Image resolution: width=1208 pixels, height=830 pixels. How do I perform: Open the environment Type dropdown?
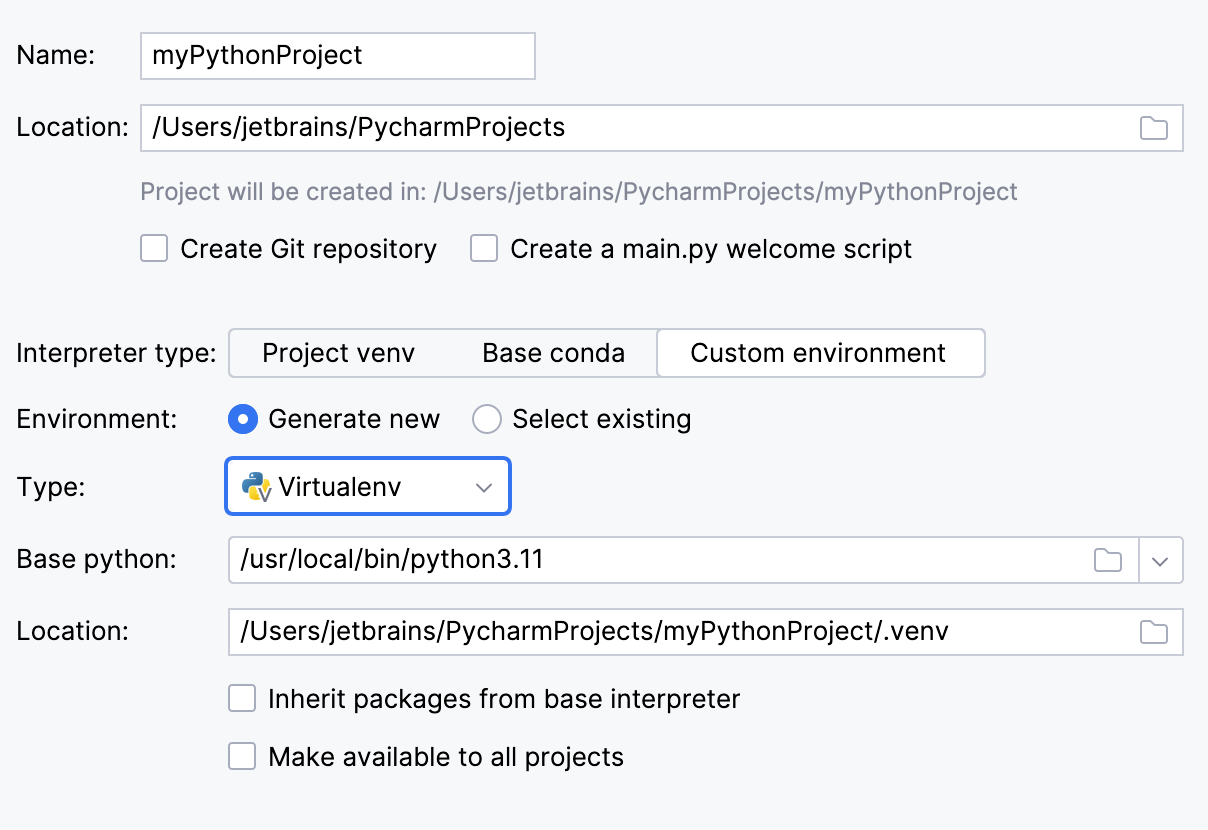367,487
